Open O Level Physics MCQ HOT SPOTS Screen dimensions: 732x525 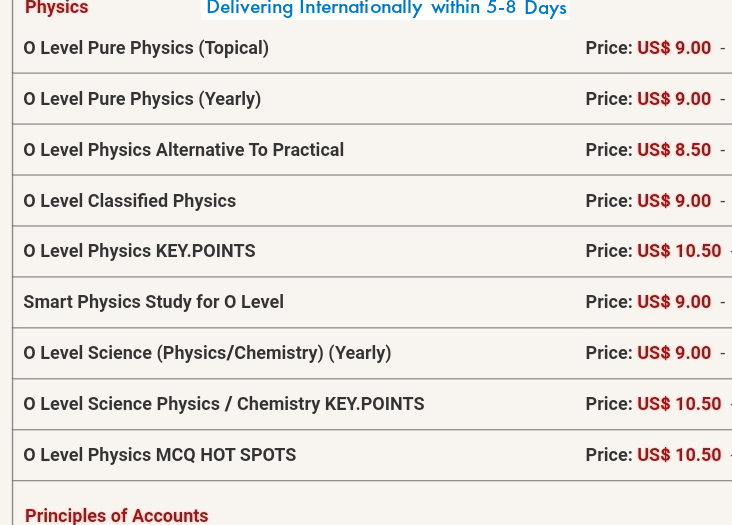[x=160, y=455]
